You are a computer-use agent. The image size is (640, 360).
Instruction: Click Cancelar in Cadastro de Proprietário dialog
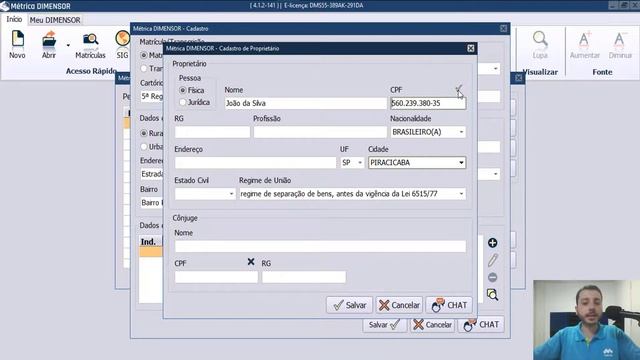[x=399, y=305]
